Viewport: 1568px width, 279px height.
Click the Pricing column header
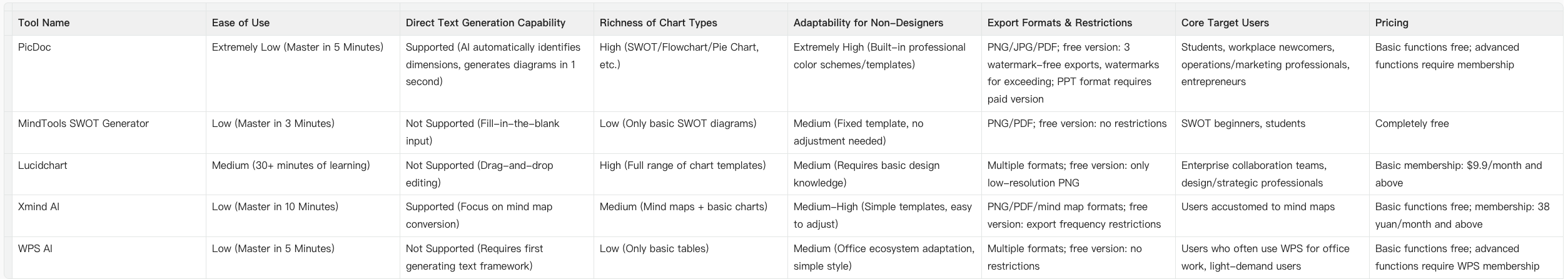(1392, 23)
